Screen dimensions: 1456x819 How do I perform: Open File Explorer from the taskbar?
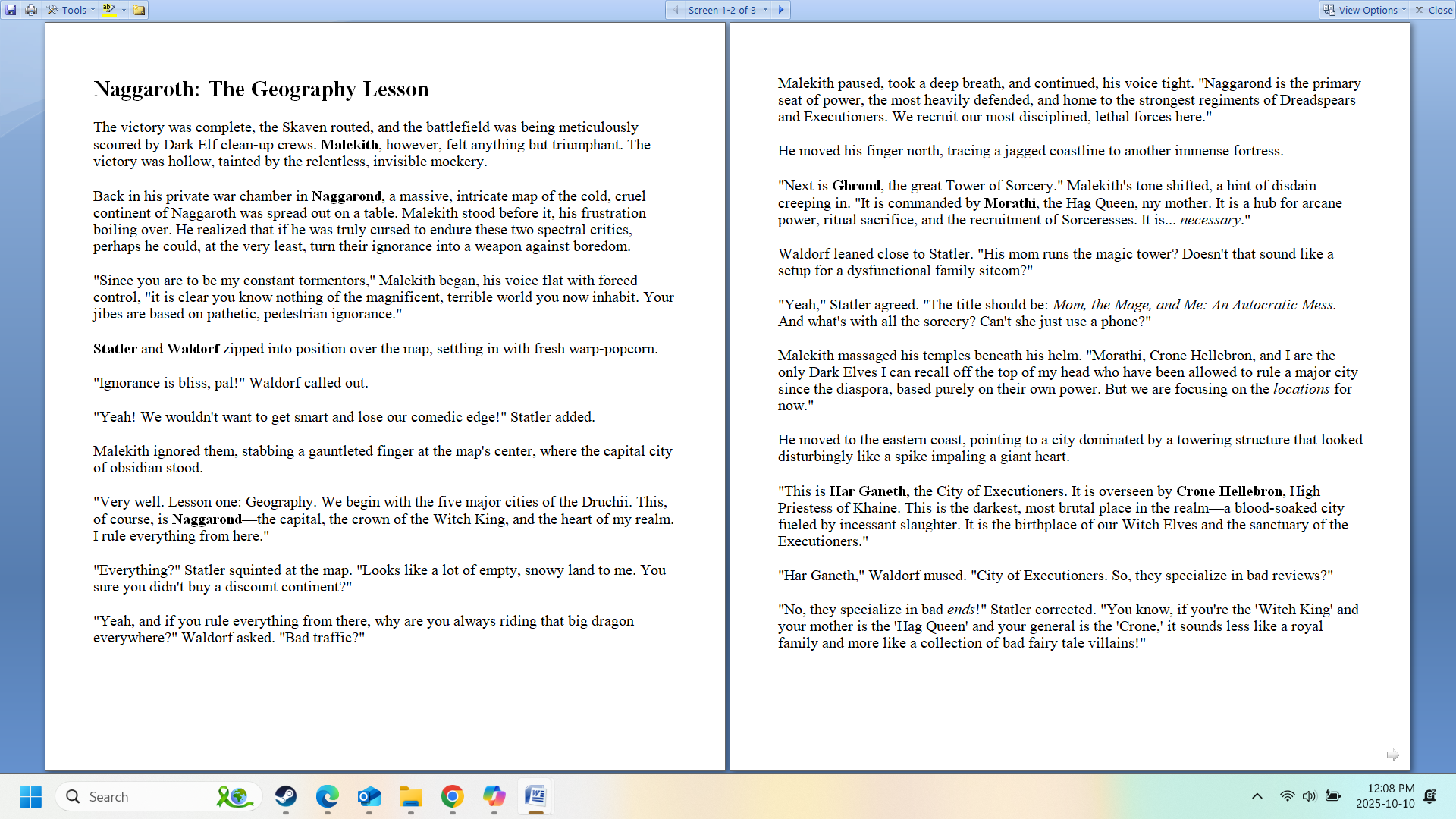pyautogui.click(x=411, y=796)
